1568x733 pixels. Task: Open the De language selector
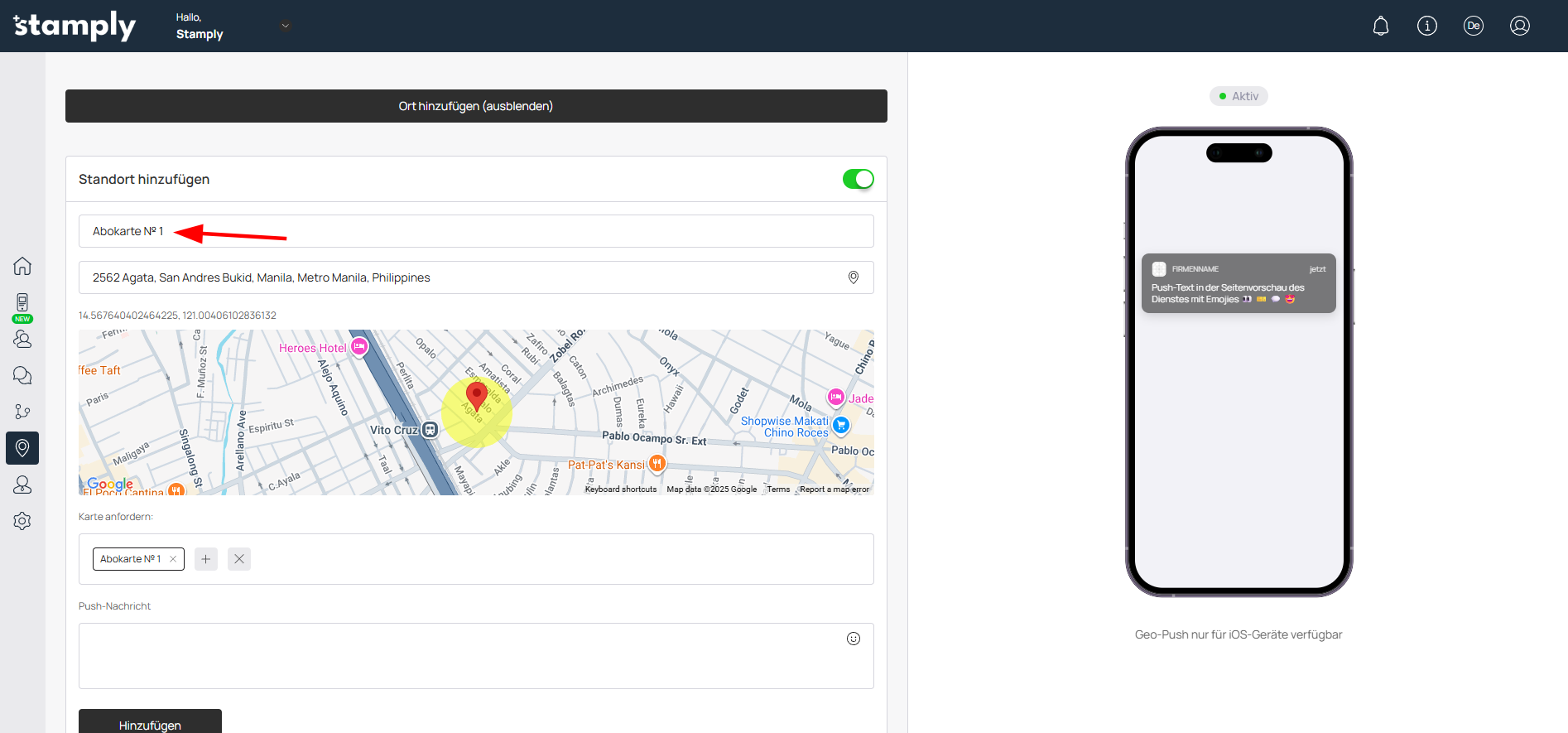[1473, 26]
